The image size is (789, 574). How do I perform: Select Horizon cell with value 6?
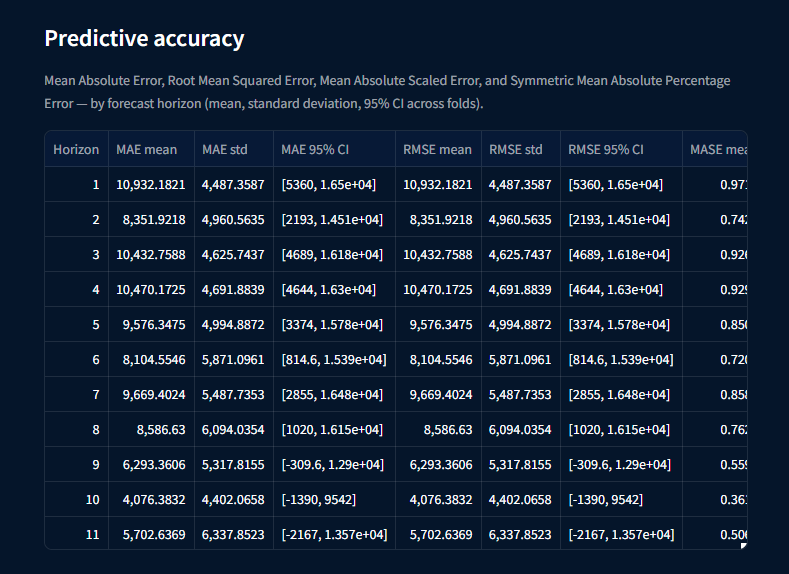(76, 360)
